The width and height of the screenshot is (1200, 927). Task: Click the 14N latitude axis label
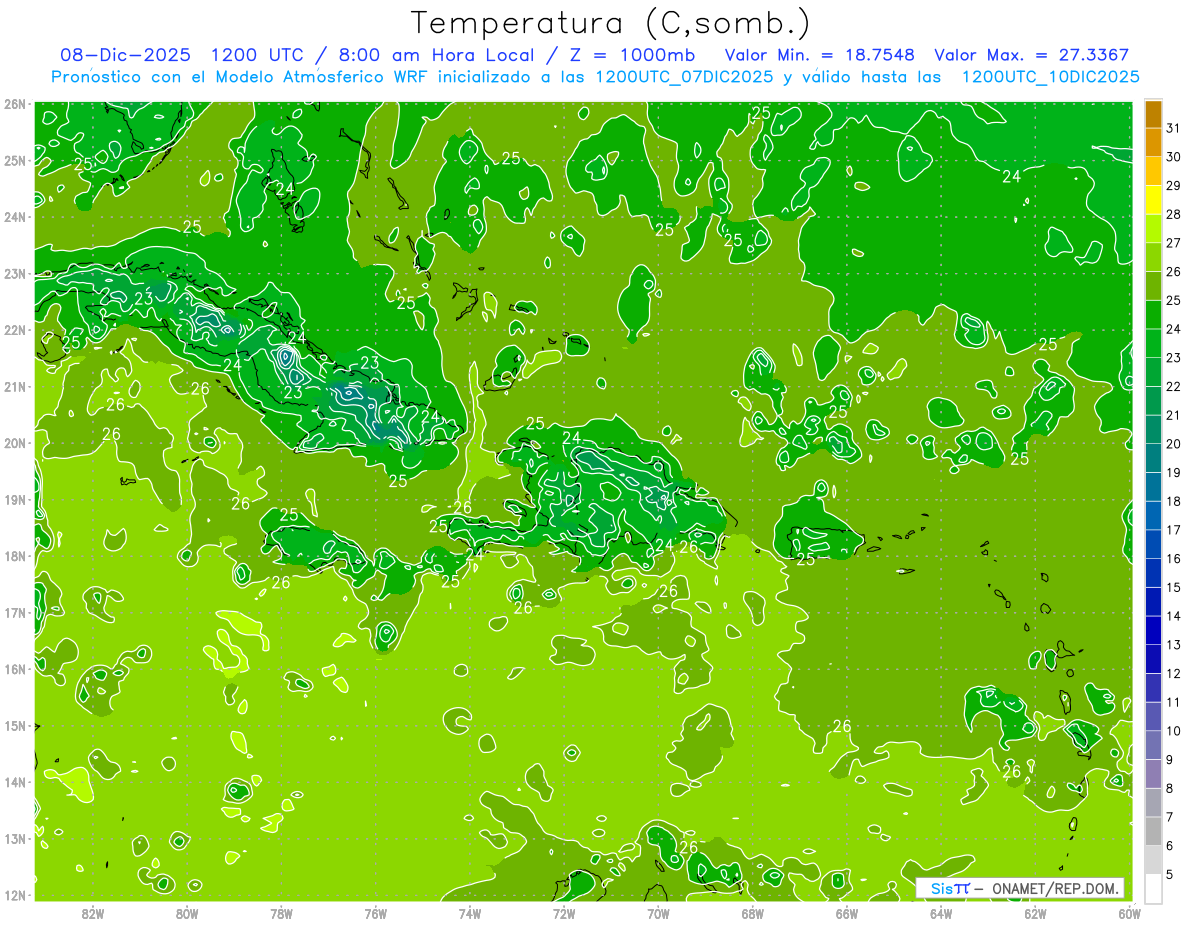(14, 782)
